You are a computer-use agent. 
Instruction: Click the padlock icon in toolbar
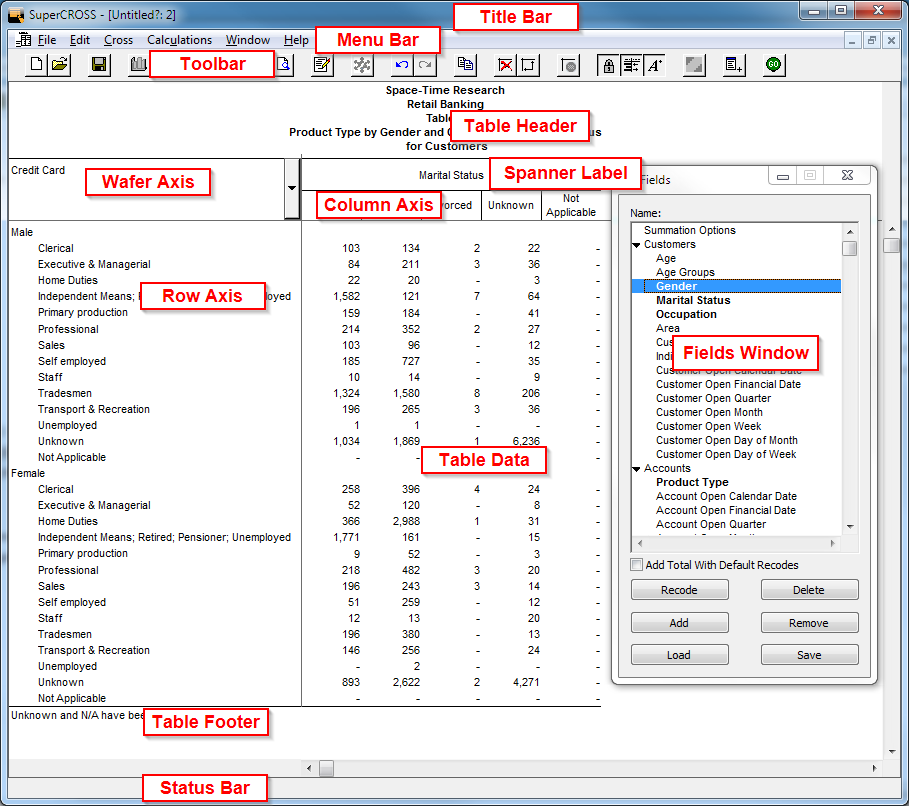point(607,65)
